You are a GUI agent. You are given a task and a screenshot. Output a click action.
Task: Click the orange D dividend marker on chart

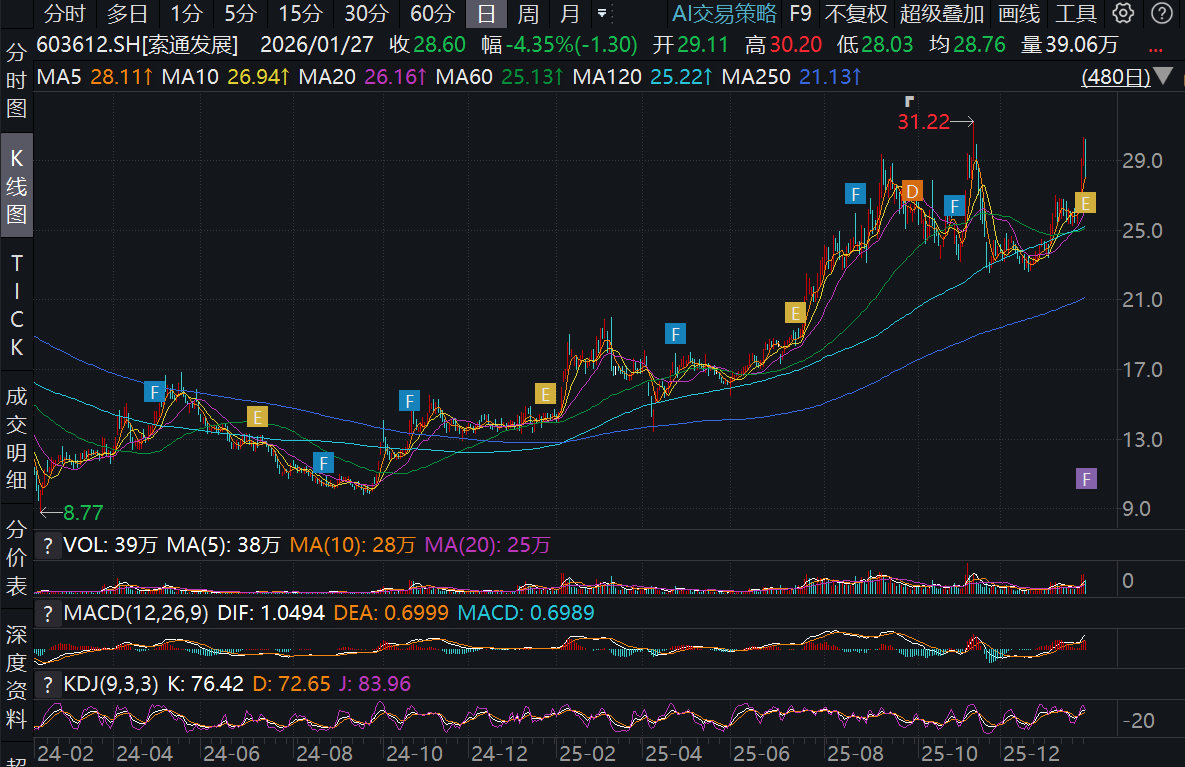pyautogui.click(x=911, y=191)
